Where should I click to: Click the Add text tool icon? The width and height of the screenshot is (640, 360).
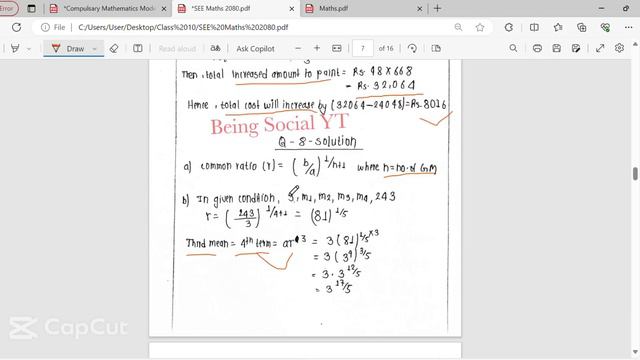point(138,49)
